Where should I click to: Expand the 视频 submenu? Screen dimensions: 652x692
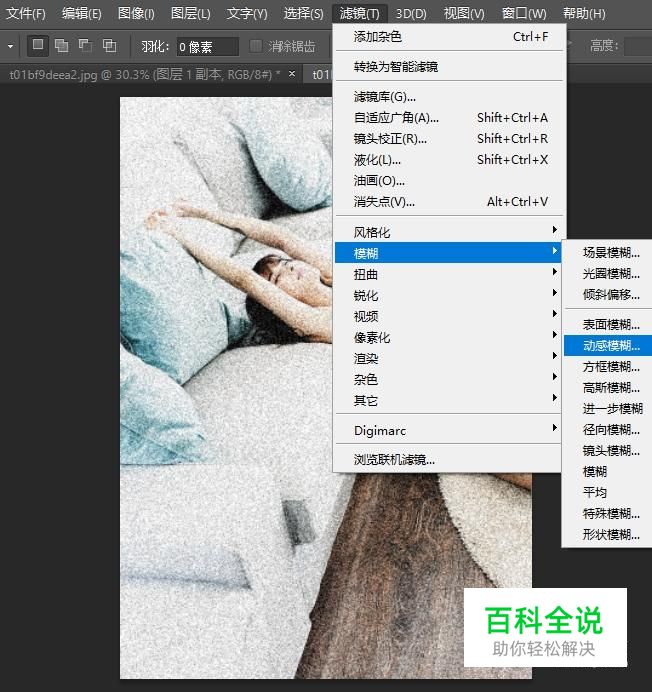(448, 316)
